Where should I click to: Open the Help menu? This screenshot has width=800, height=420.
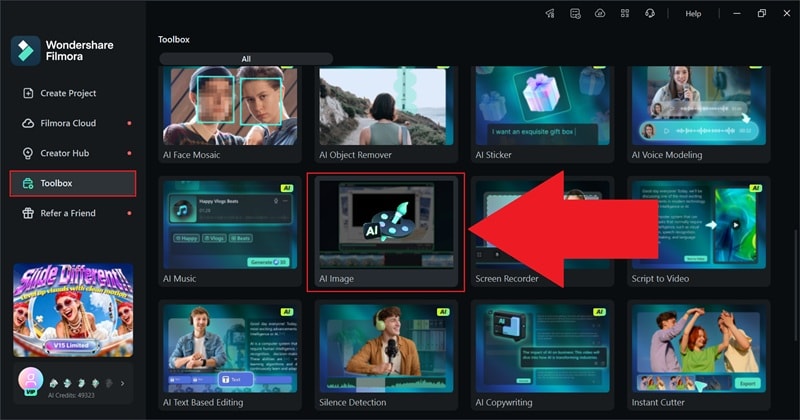(693, 14)
